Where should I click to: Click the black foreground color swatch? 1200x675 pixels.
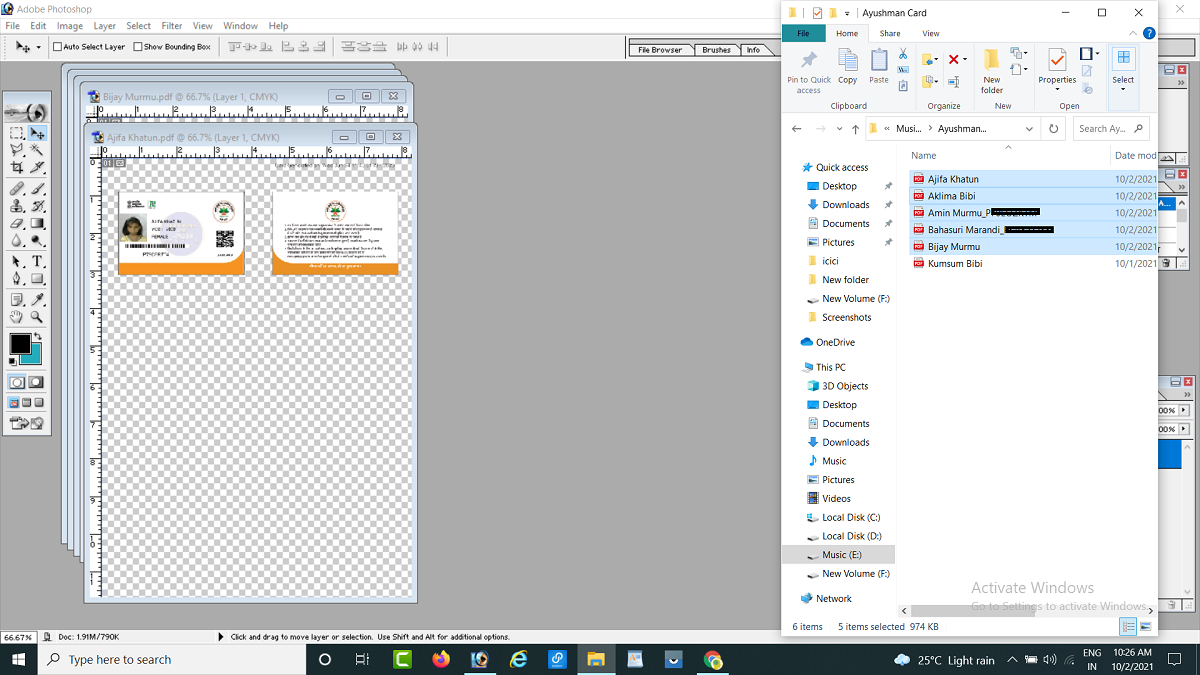click(x=19, y=344)
